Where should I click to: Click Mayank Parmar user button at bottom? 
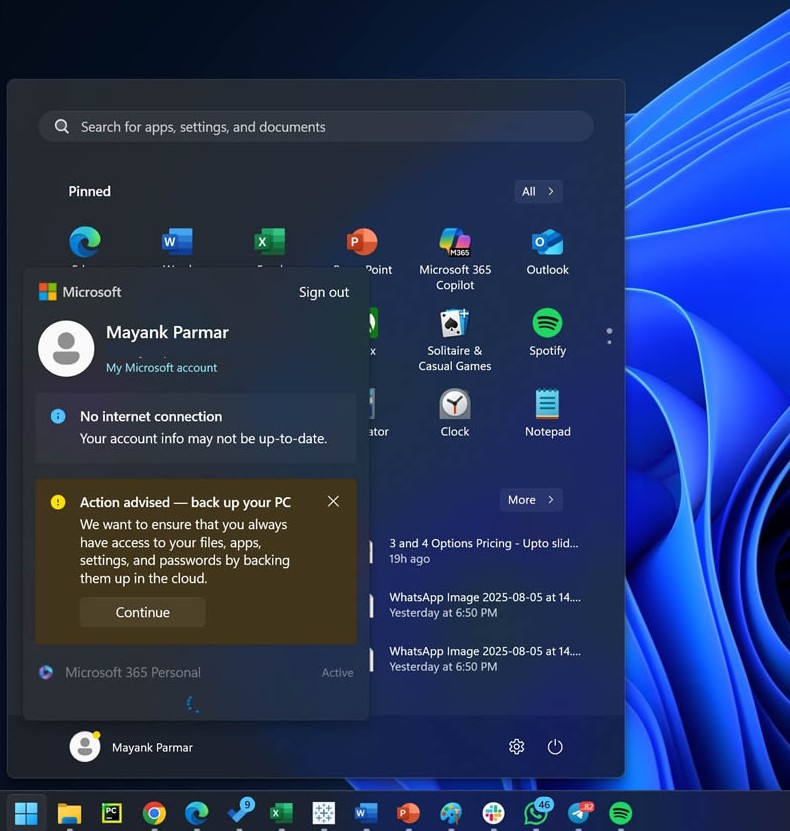131,747
